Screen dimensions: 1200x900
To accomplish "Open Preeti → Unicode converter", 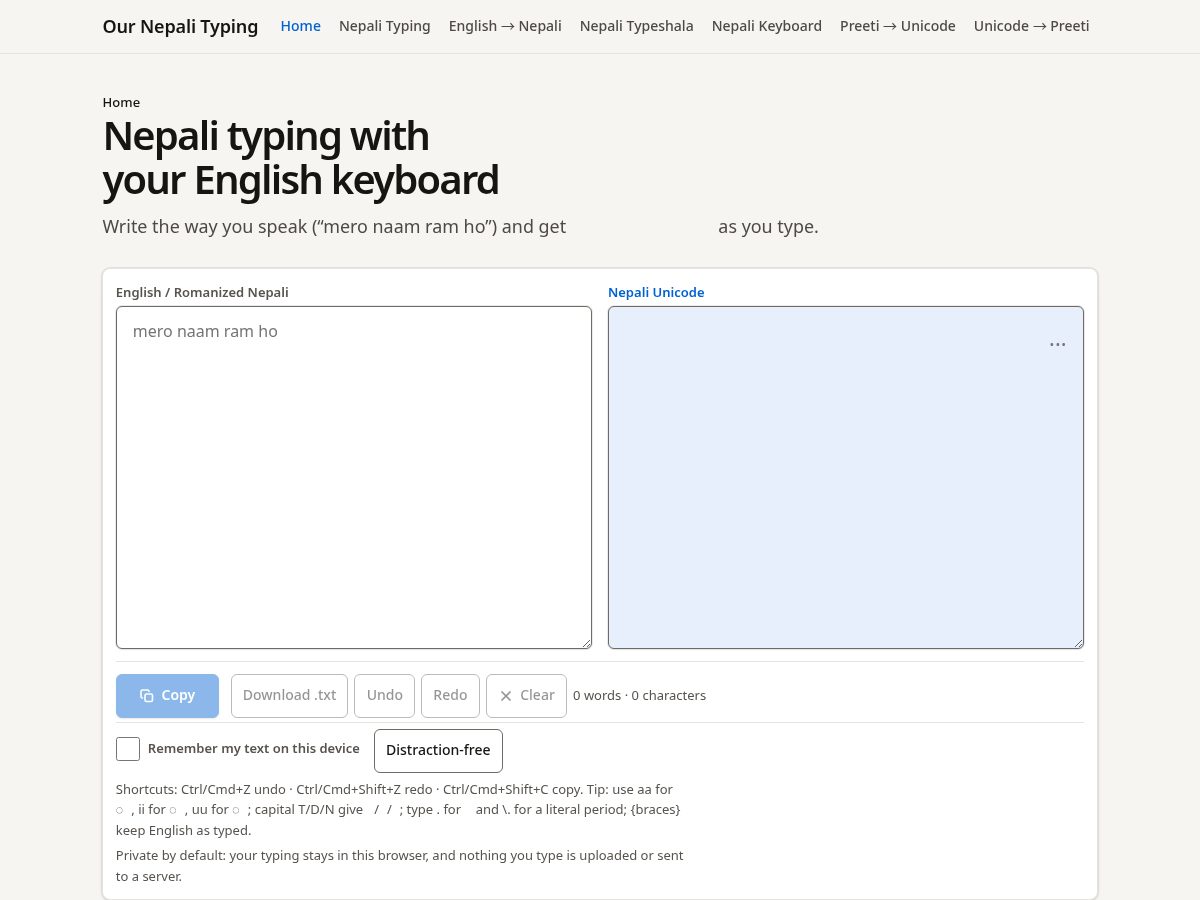I will pos(898,26).
